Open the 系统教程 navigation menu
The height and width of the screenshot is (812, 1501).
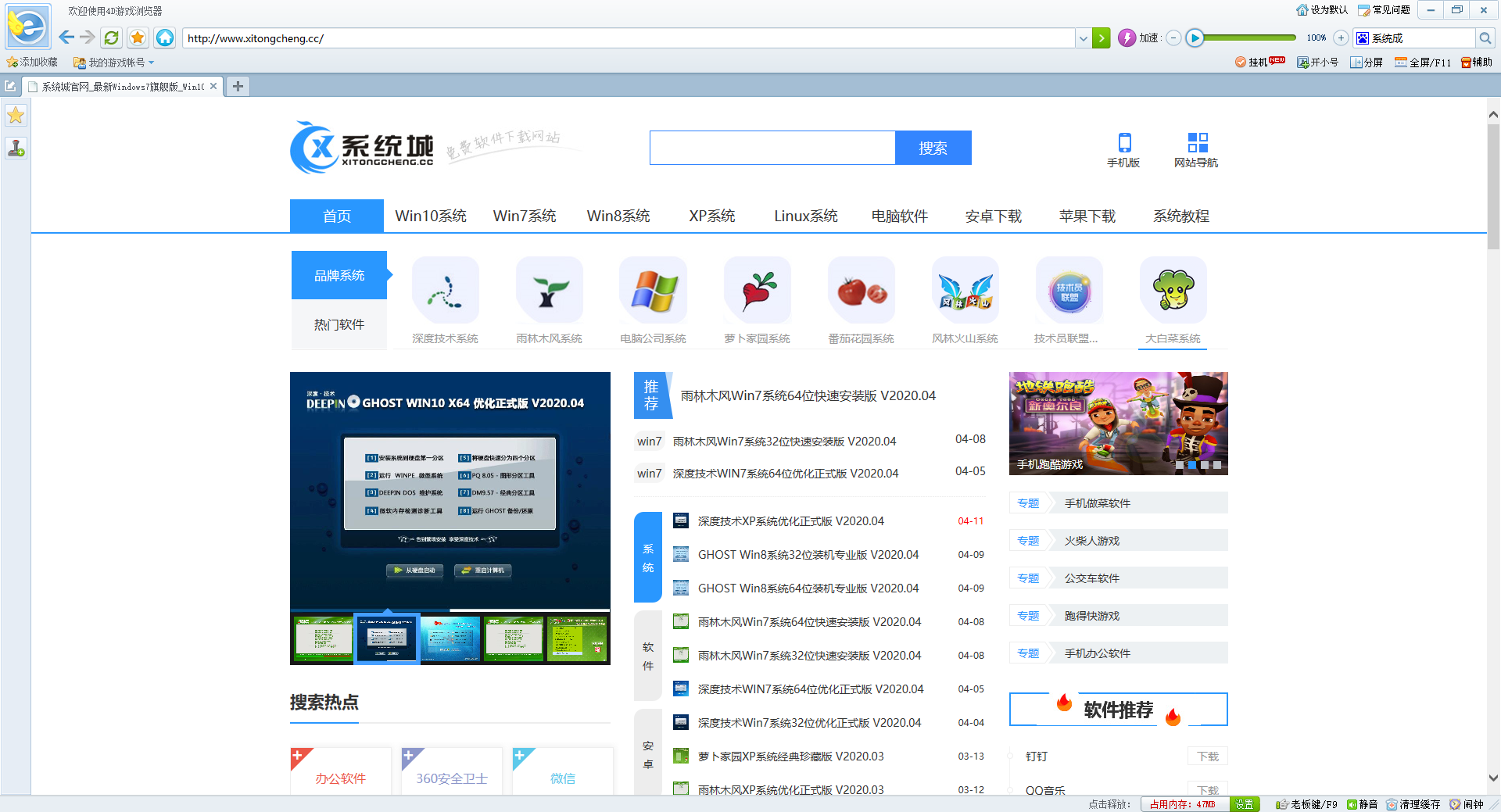1181,216
